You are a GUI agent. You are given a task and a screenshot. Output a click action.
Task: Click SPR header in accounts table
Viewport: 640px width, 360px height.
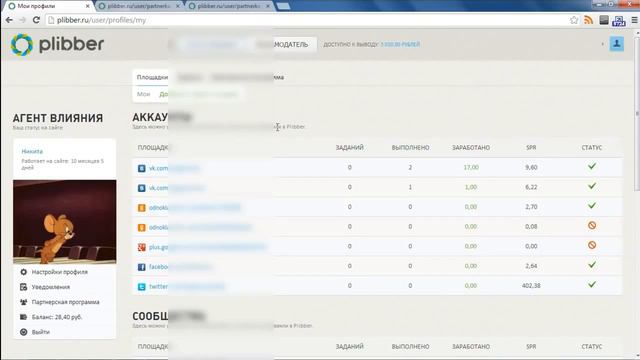pyautogui.click(x=531, y=148)
